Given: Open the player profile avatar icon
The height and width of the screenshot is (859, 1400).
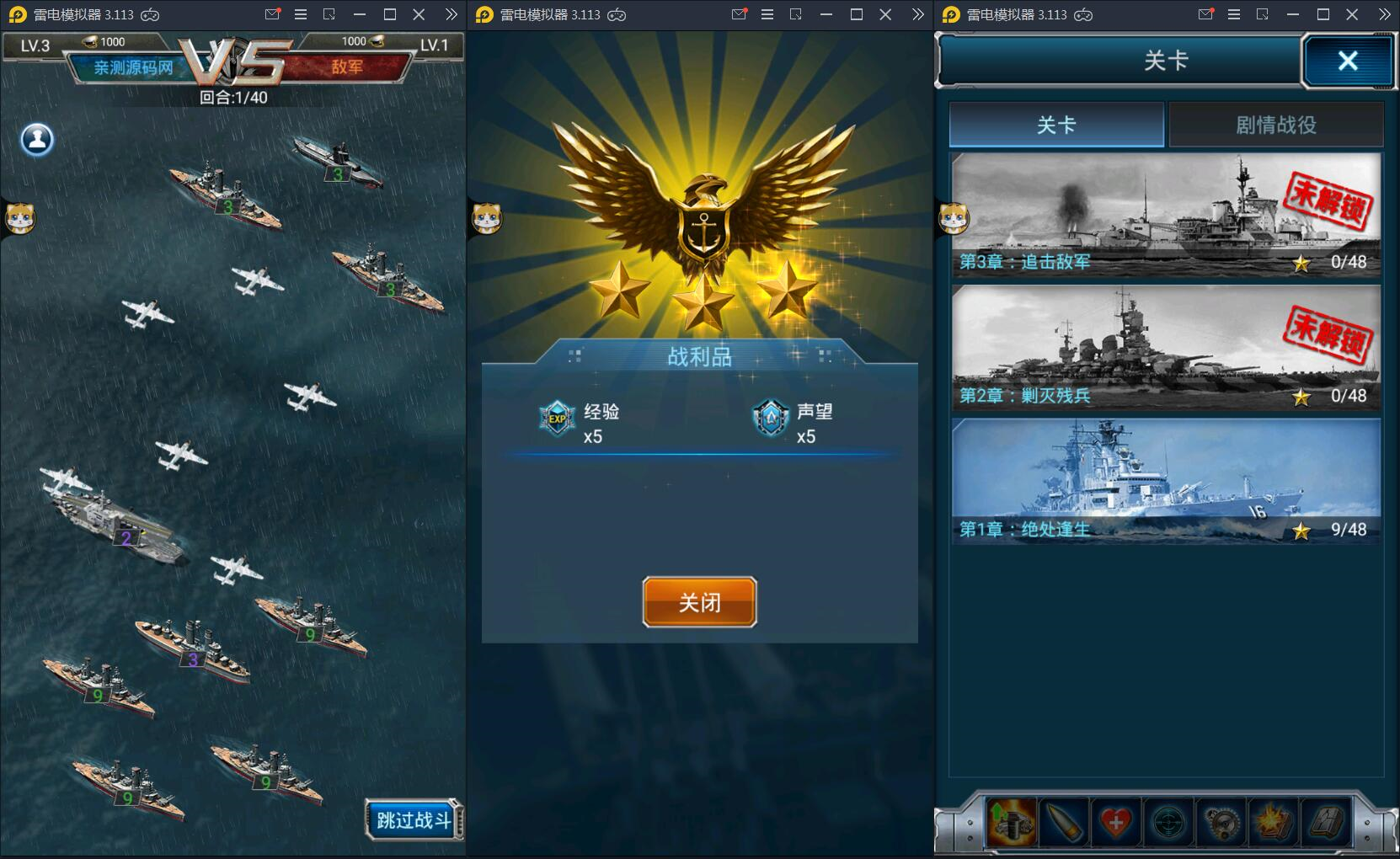Looking at the screenshot, I should coord(37,140).
